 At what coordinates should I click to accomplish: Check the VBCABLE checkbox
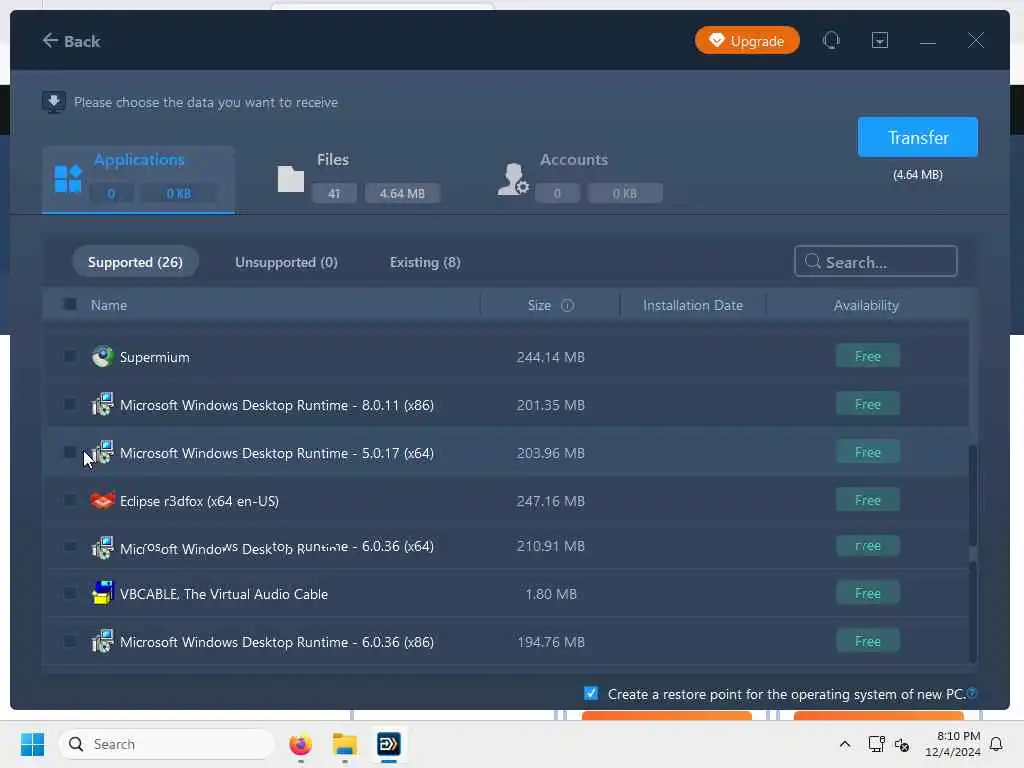coord(70,594)
